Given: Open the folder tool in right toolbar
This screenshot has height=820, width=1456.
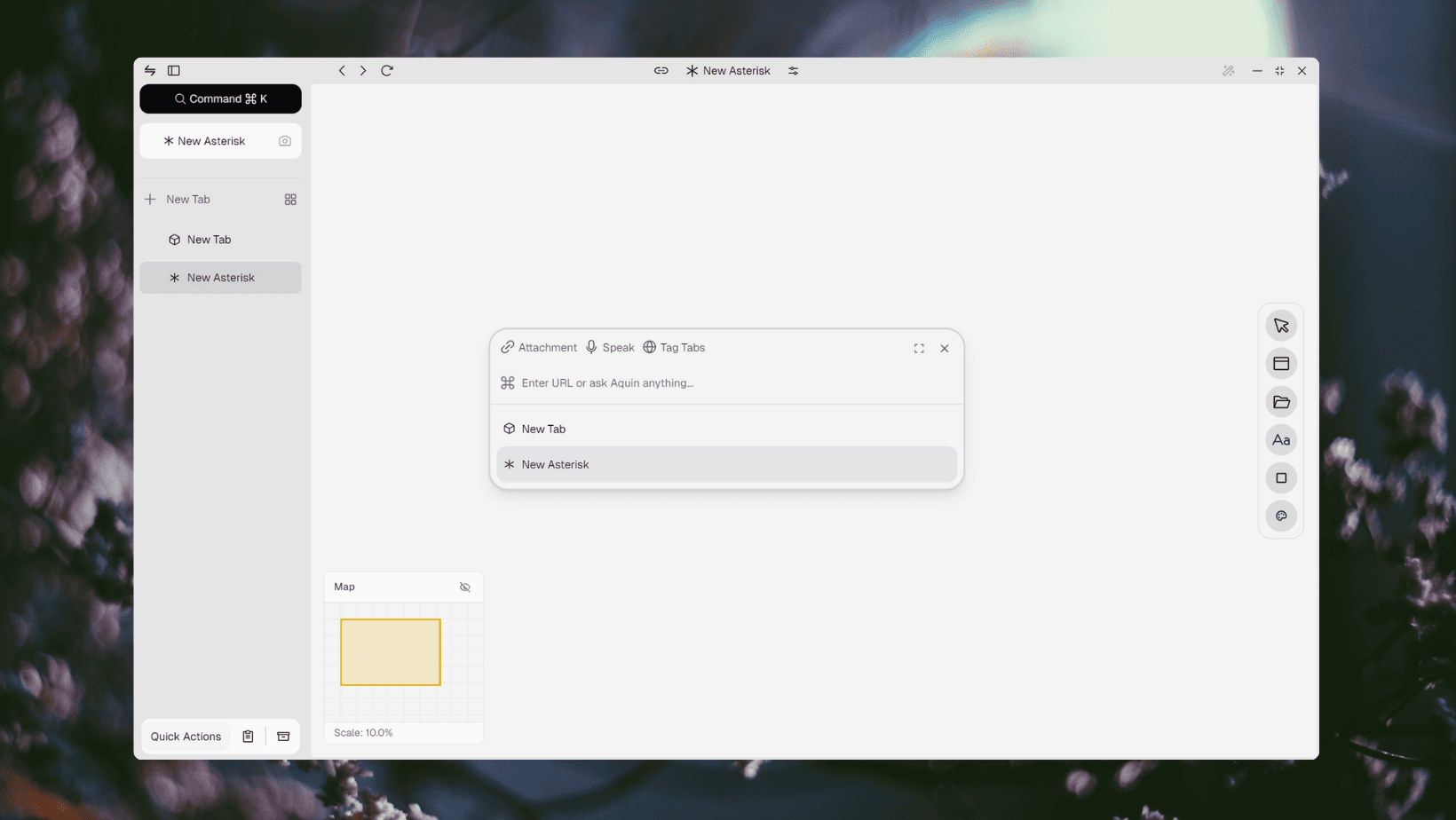Looking at the screenshot, I should coord(1281,402).
